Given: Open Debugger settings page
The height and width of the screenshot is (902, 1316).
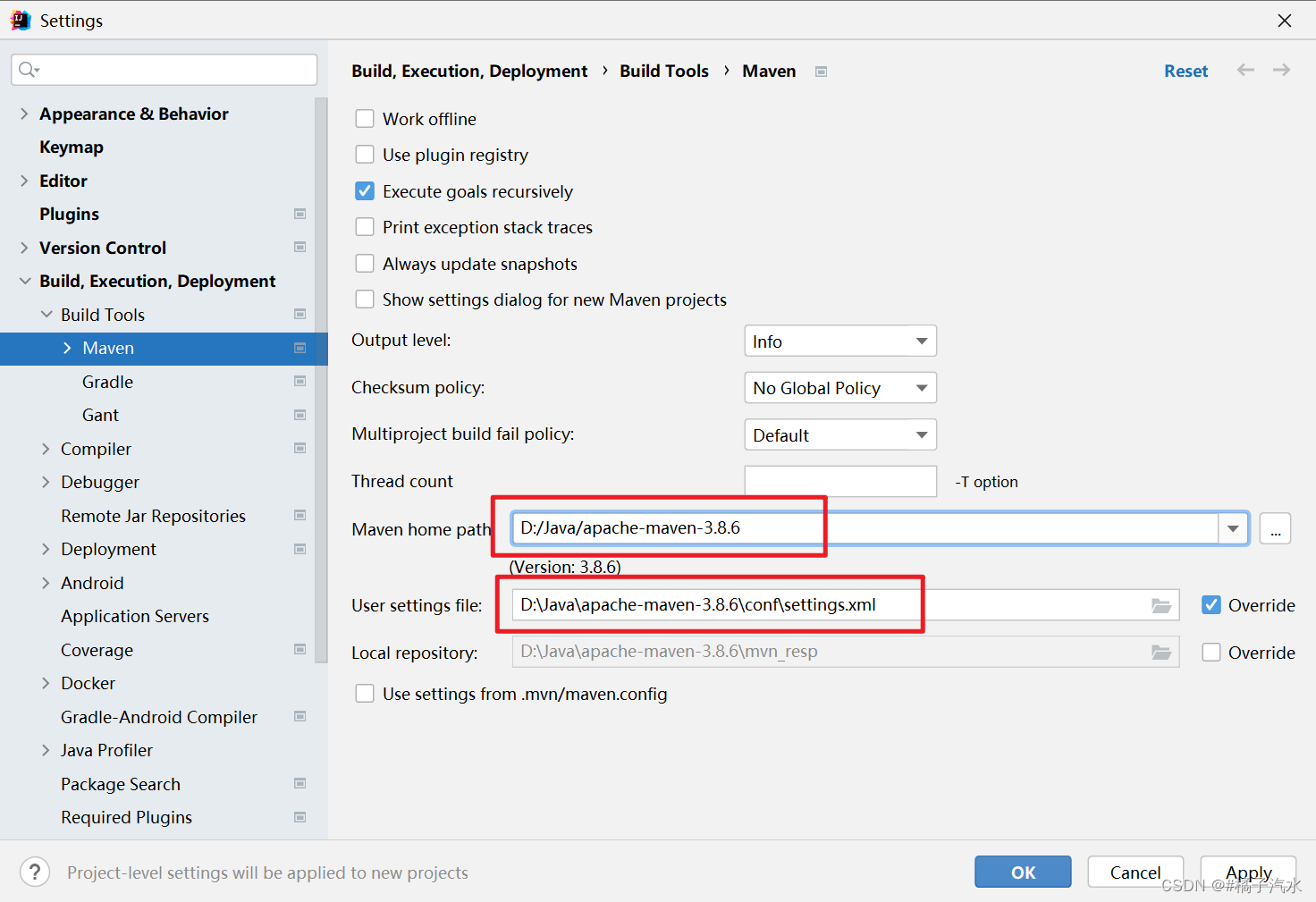Looking at the screenshot, I should point(100,482).
